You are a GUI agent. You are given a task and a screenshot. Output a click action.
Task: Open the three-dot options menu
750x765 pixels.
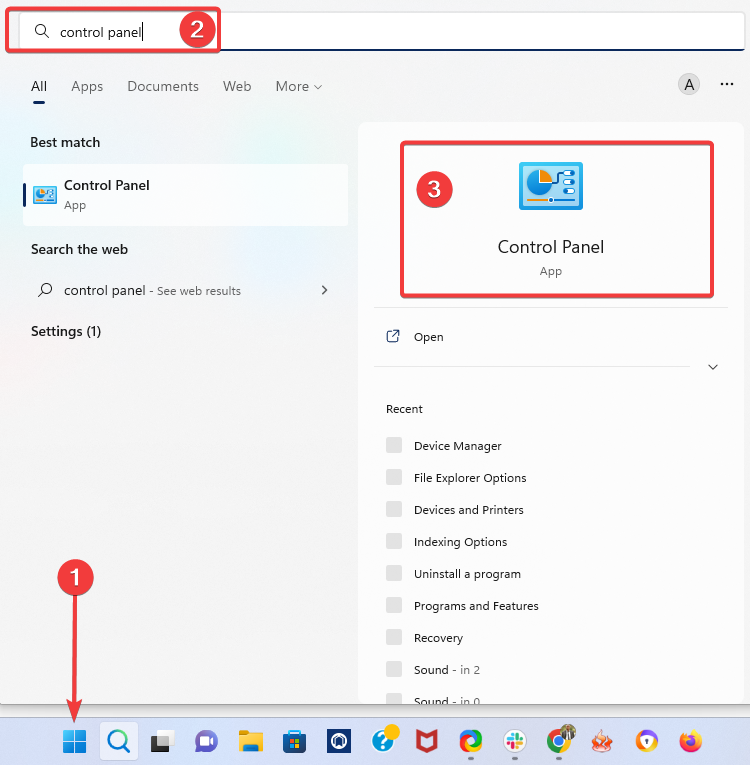[727, 84]
